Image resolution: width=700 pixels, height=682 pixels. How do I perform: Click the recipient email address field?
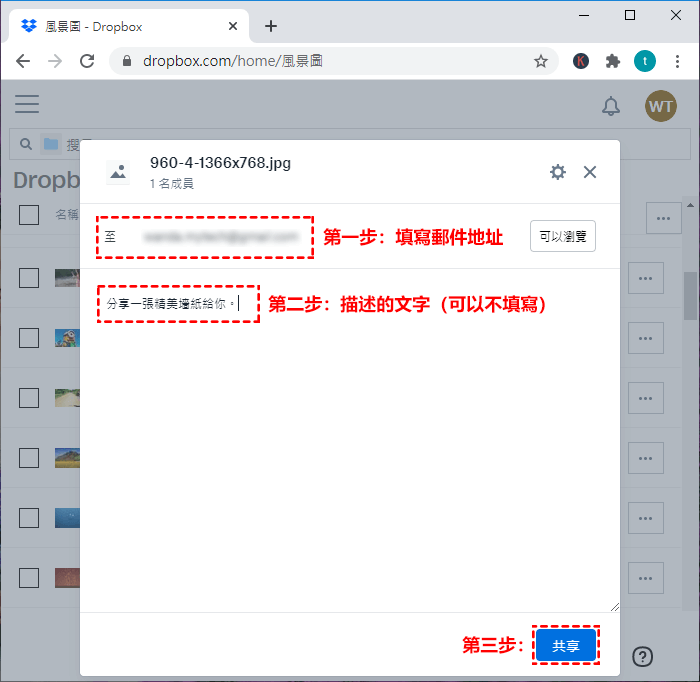220,238
